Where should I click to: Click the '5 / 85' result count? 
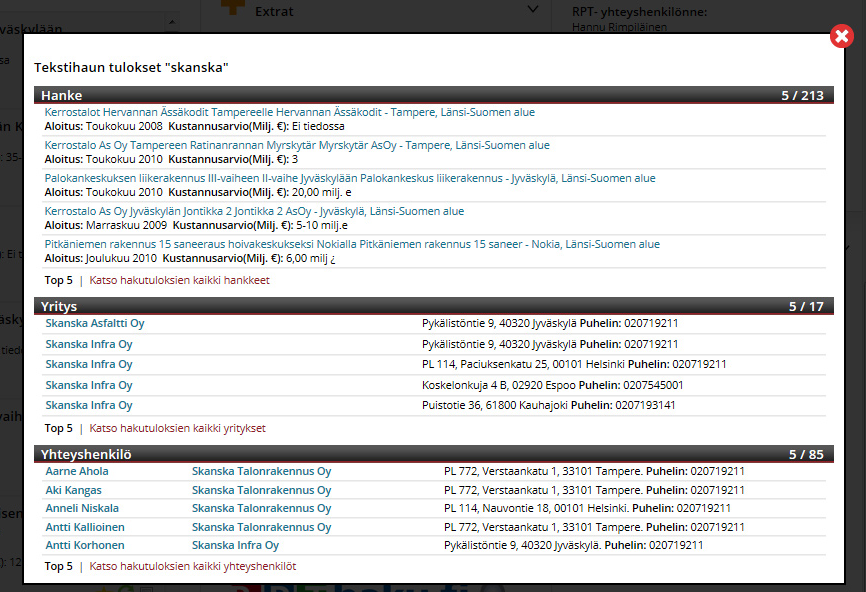[806, 454]
